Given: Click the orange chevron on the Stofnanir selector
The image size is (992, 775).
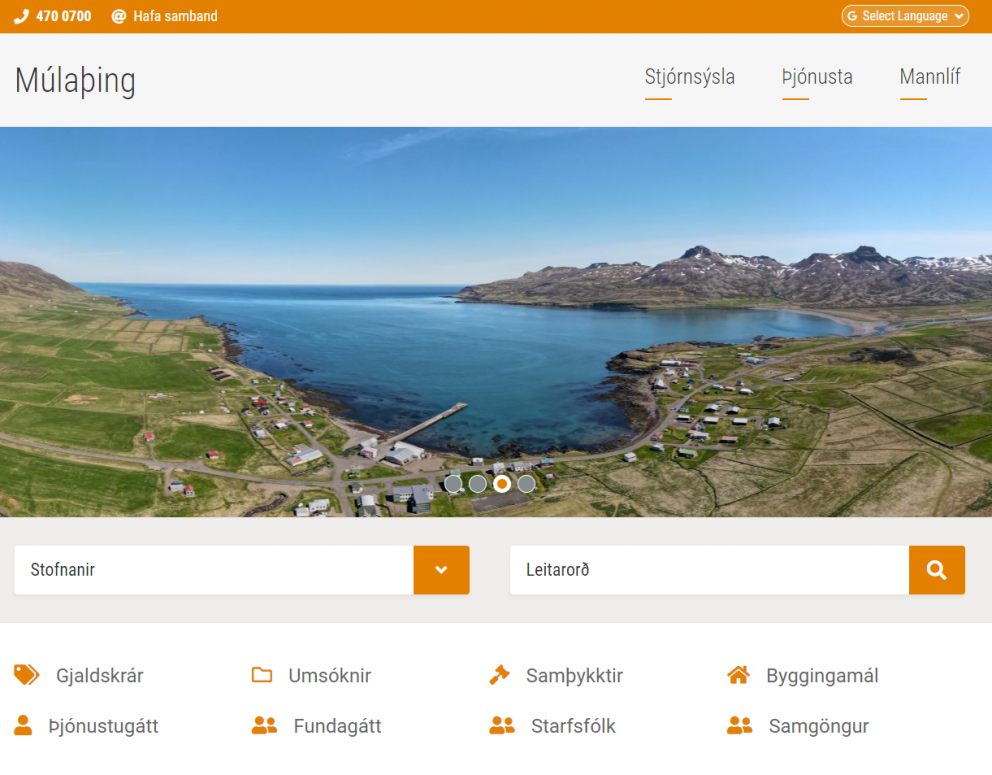Looking at the screenshot, I should 441,570.
